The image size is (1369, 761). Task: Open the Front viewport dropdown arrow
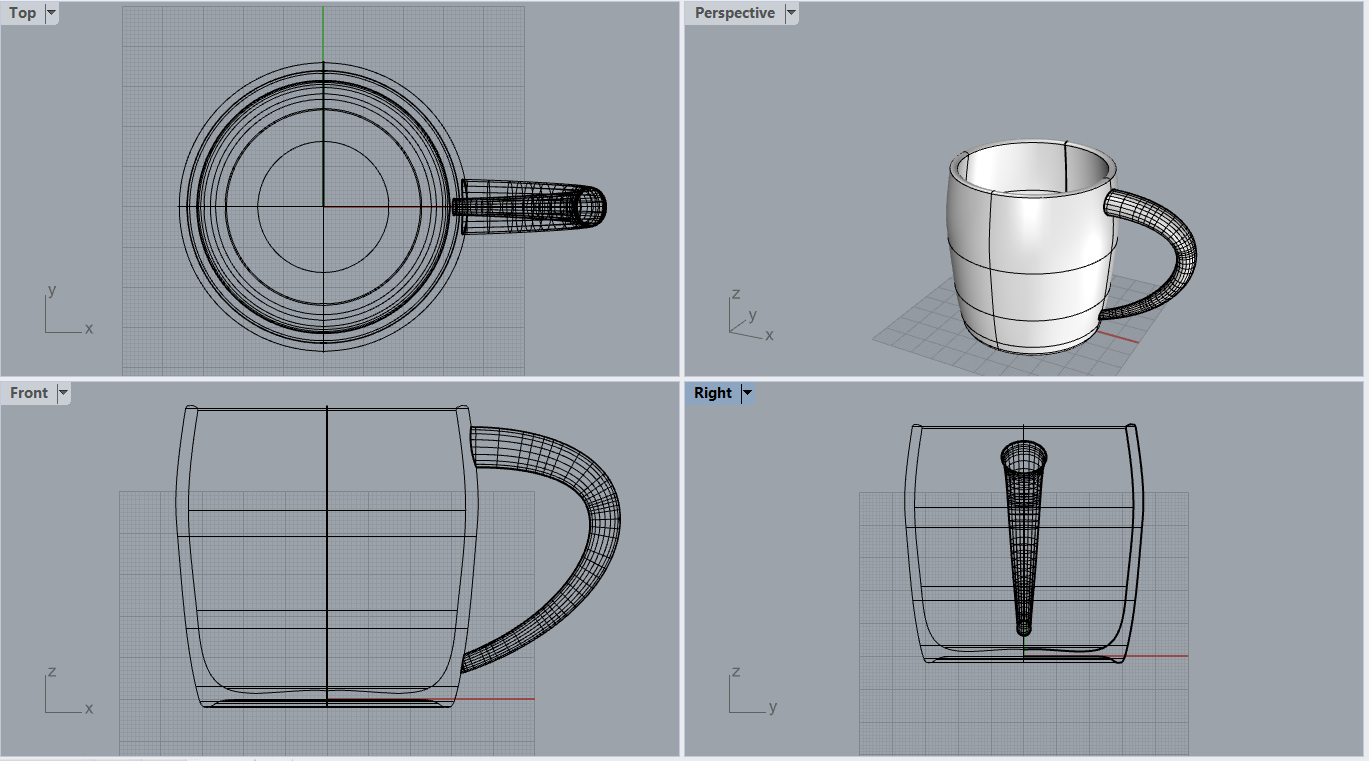64,393
